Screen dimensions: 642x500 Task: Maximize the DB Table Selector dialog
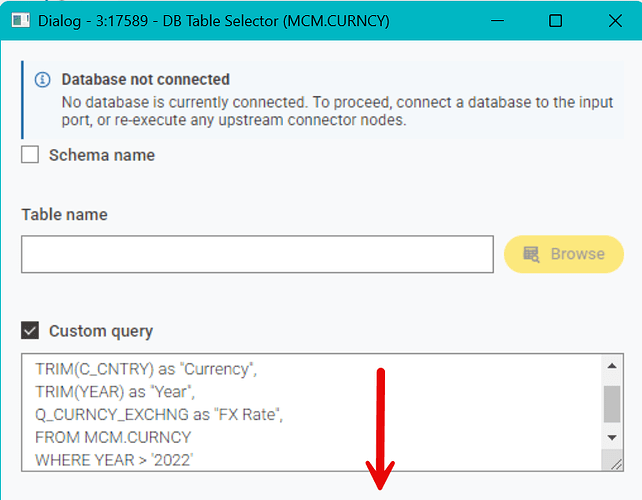click(x=556, y=20)
